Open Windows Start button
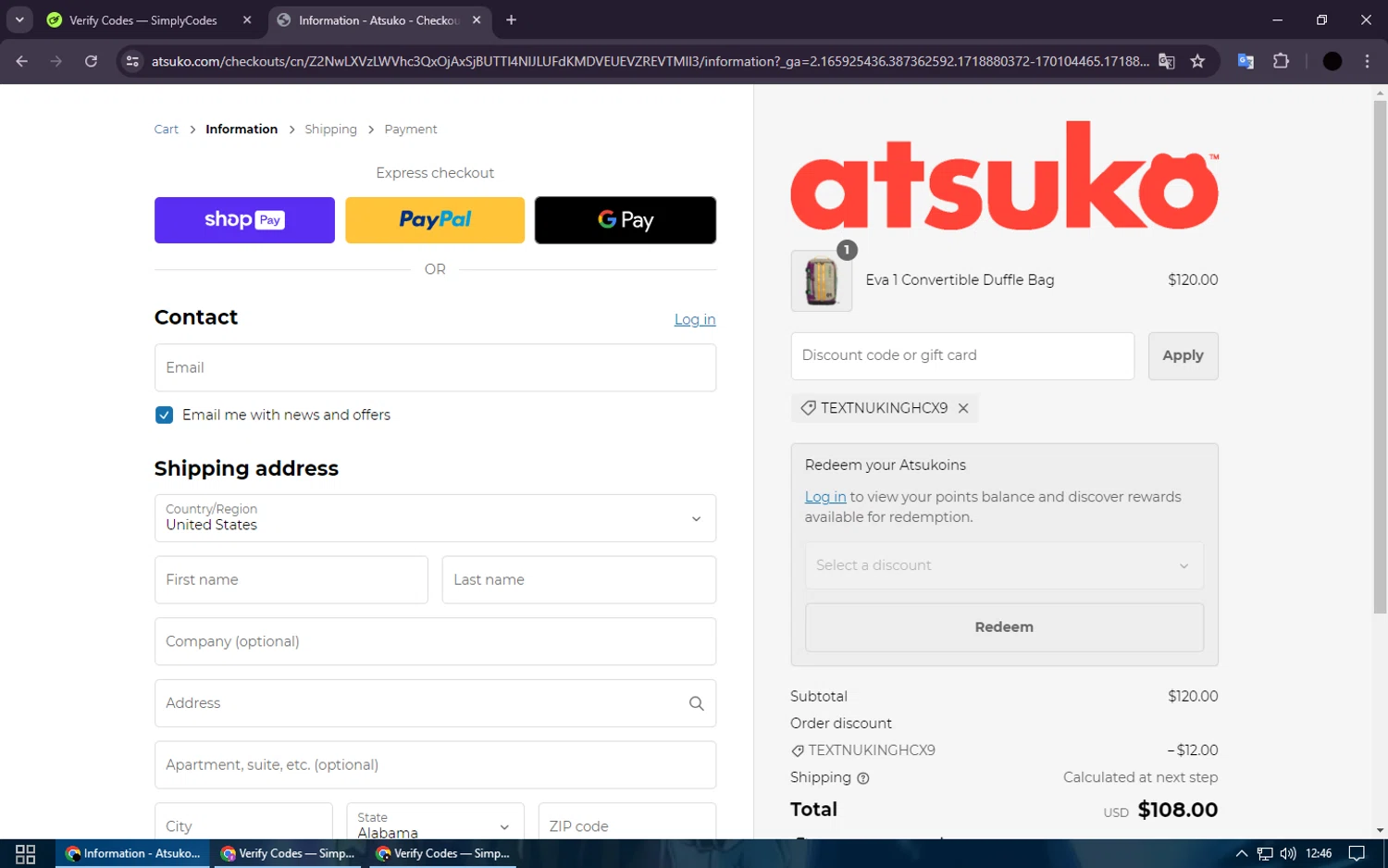1388x868 pixels. click(26, 853)
